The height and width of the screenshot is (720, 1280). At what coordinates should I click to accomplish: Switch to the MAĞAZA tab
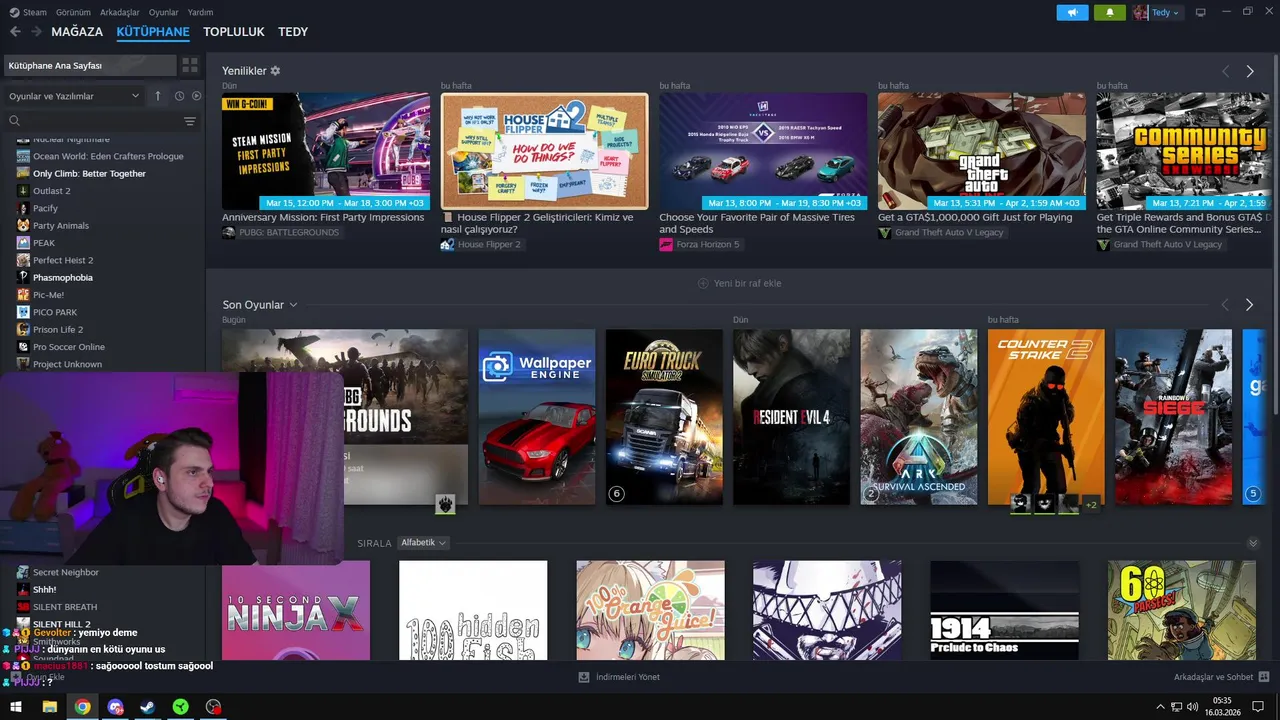tap(77, 32)
